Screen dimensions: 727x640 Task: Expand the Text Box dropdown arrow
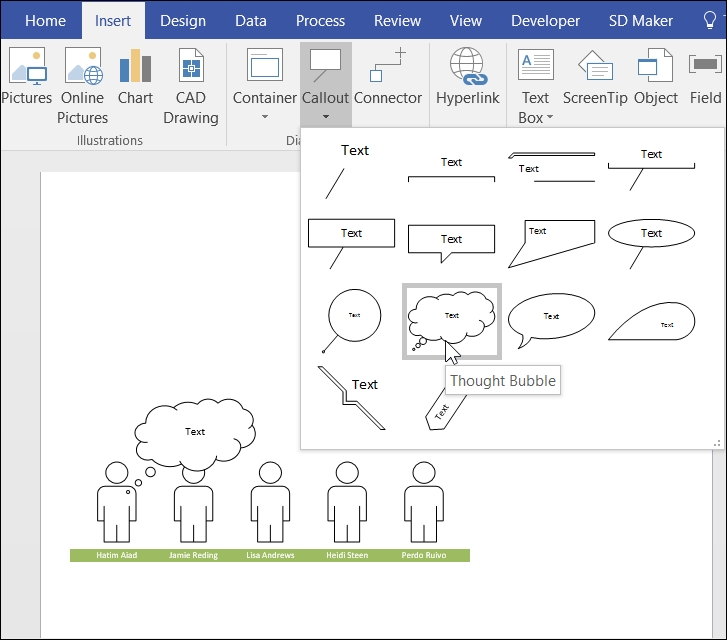[x=550, y=117]
